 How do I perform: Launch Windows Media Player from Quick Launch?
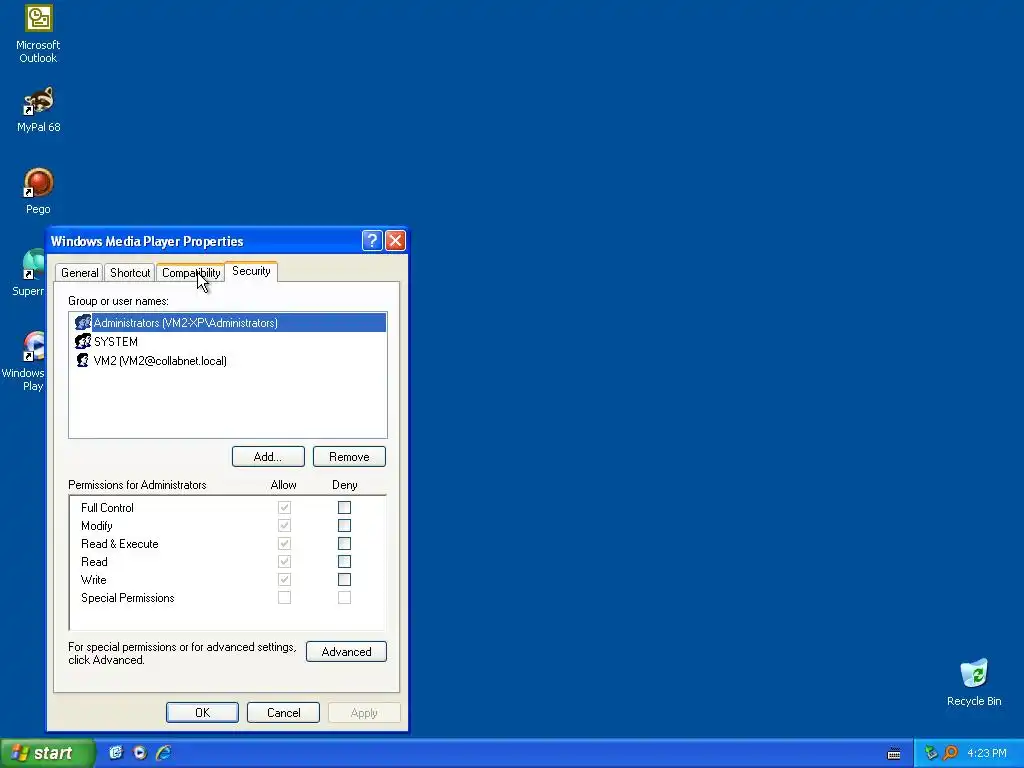click(140, 753)
